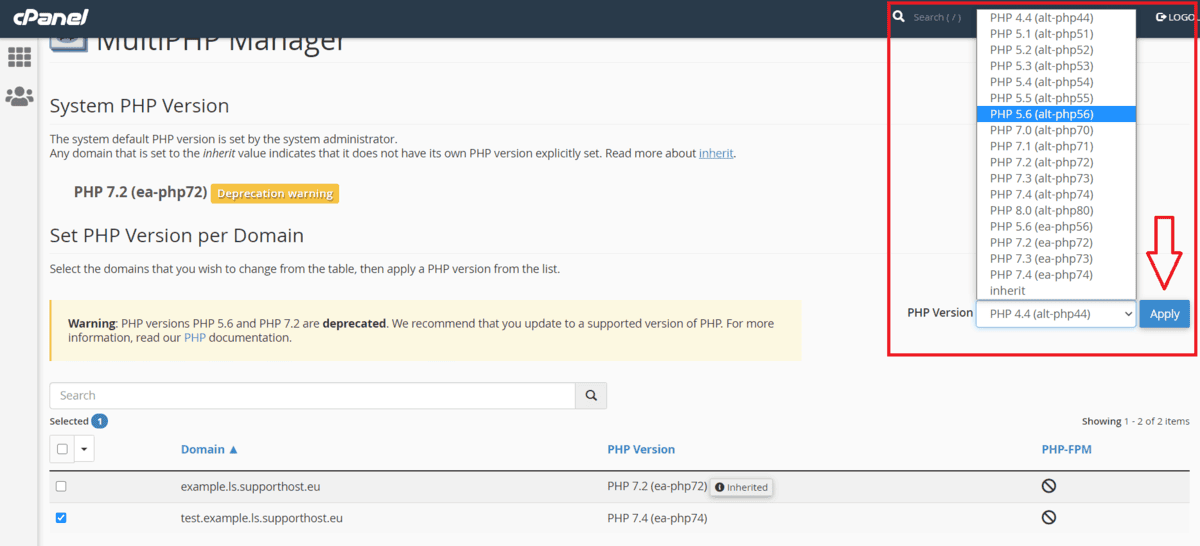Choose PHP 5.4 (alt-php54) option
Screen dimensions: 1200x546
(1056, 81)
